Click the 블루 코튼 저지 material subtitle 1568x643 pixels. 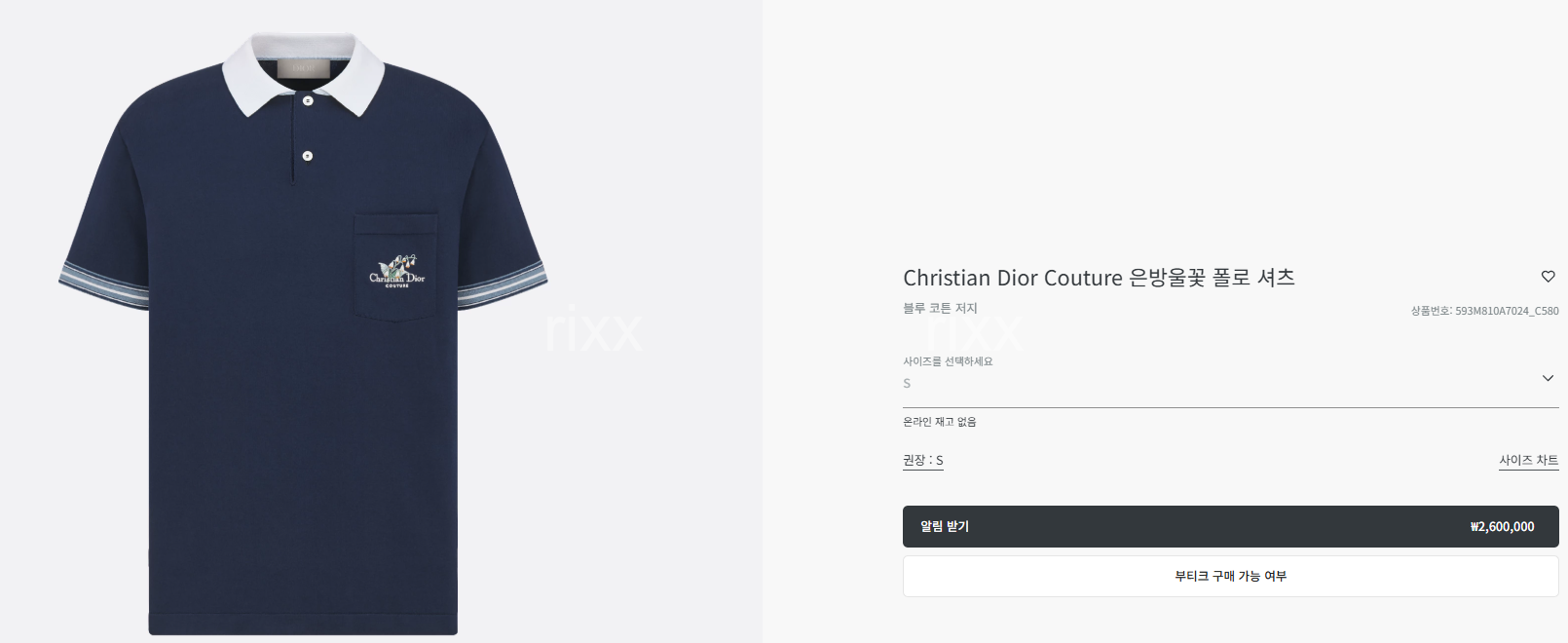click(940, 308)
